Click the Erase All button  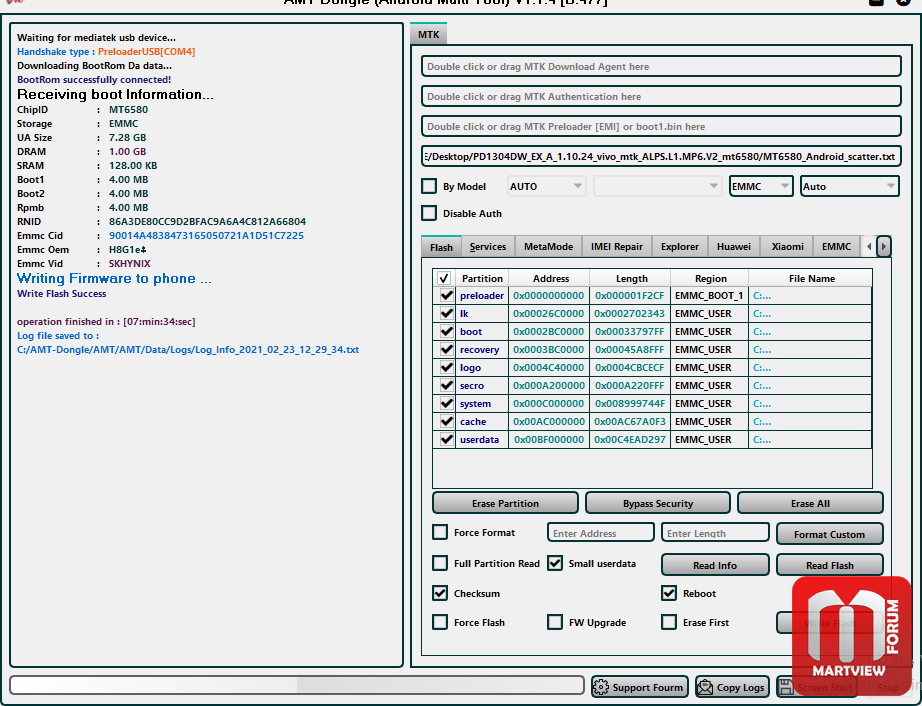[810, 503]
